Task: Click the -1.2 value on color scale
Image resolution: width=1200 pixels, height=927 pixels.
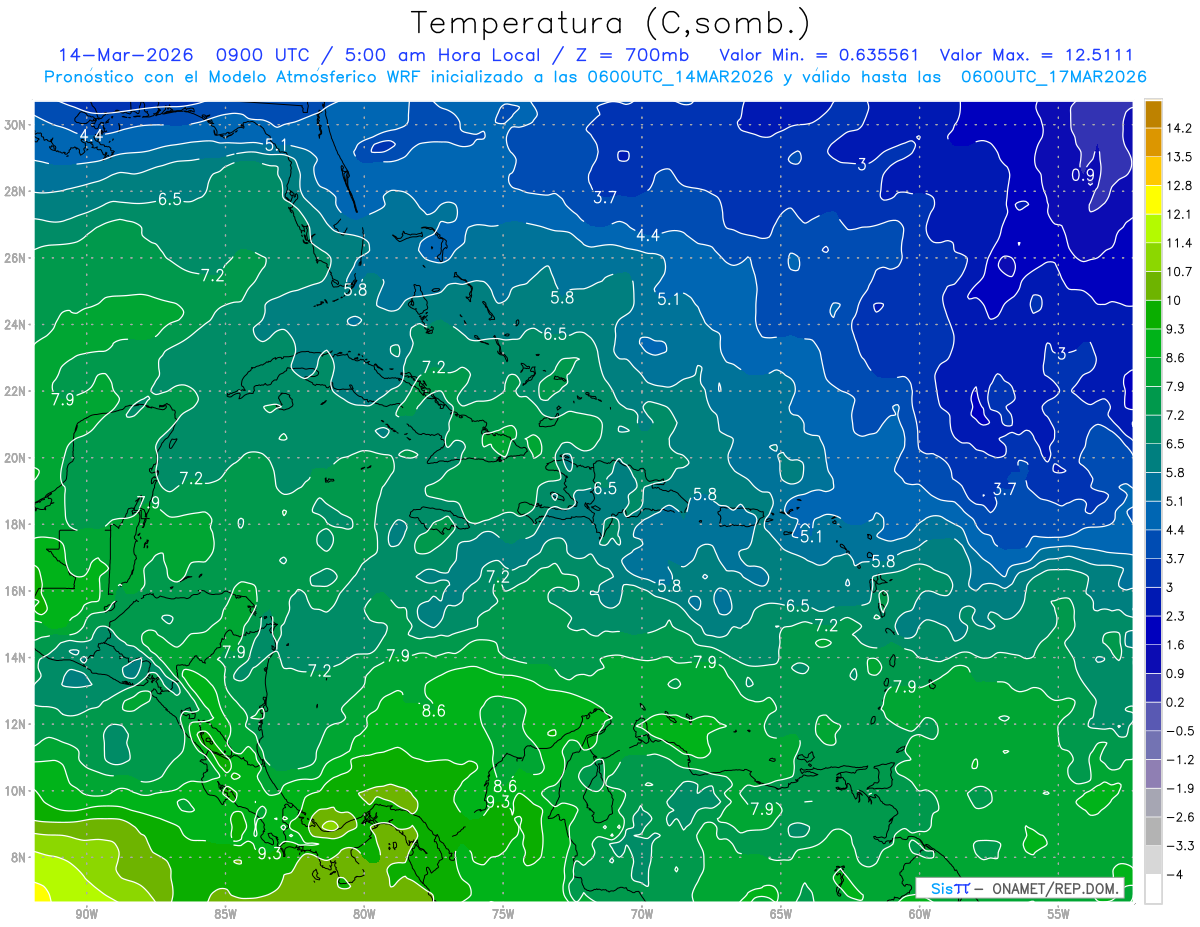Action: pos(1181,760)
